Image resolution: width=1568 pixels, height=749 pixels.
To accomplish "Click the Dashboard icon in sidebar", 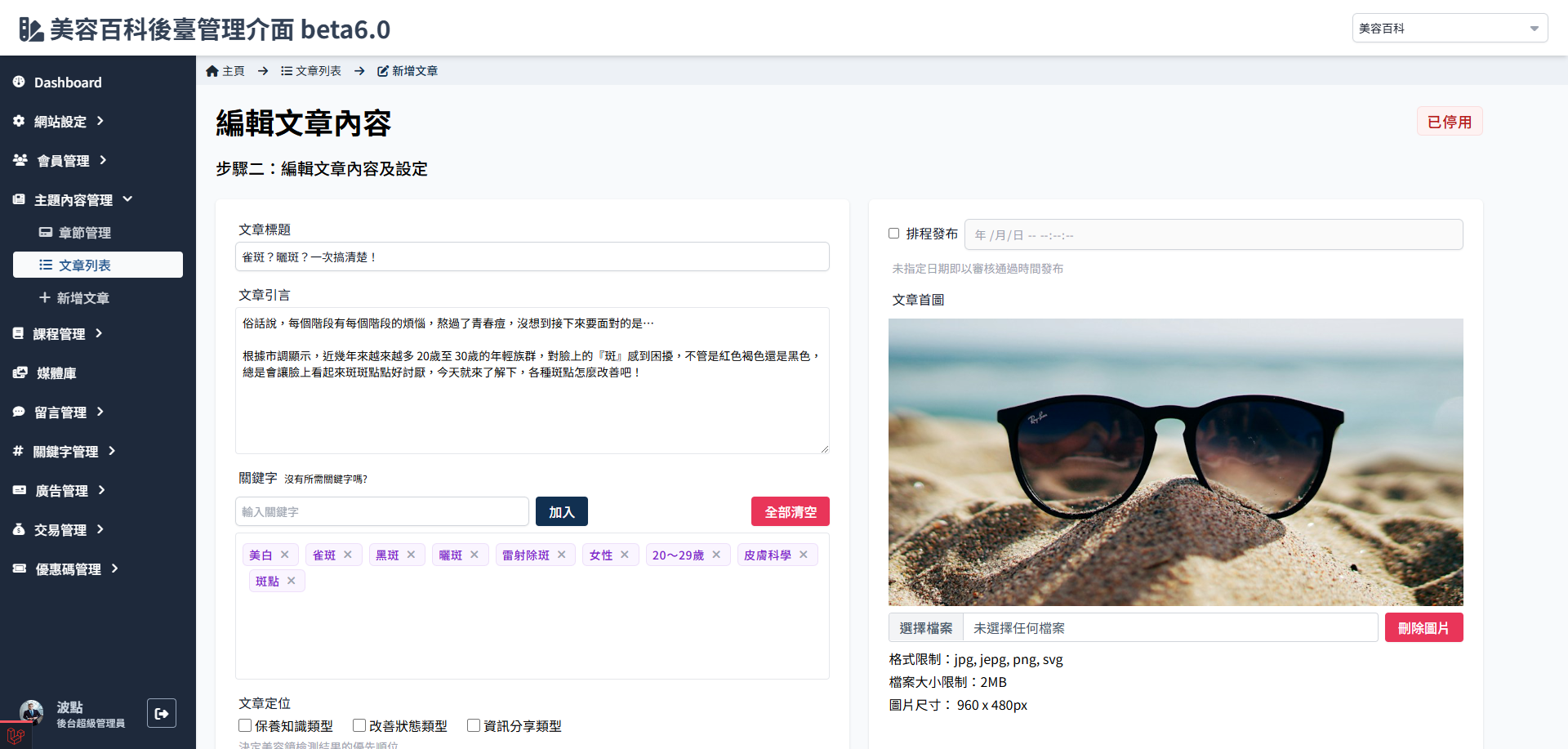I will (19, 82).
